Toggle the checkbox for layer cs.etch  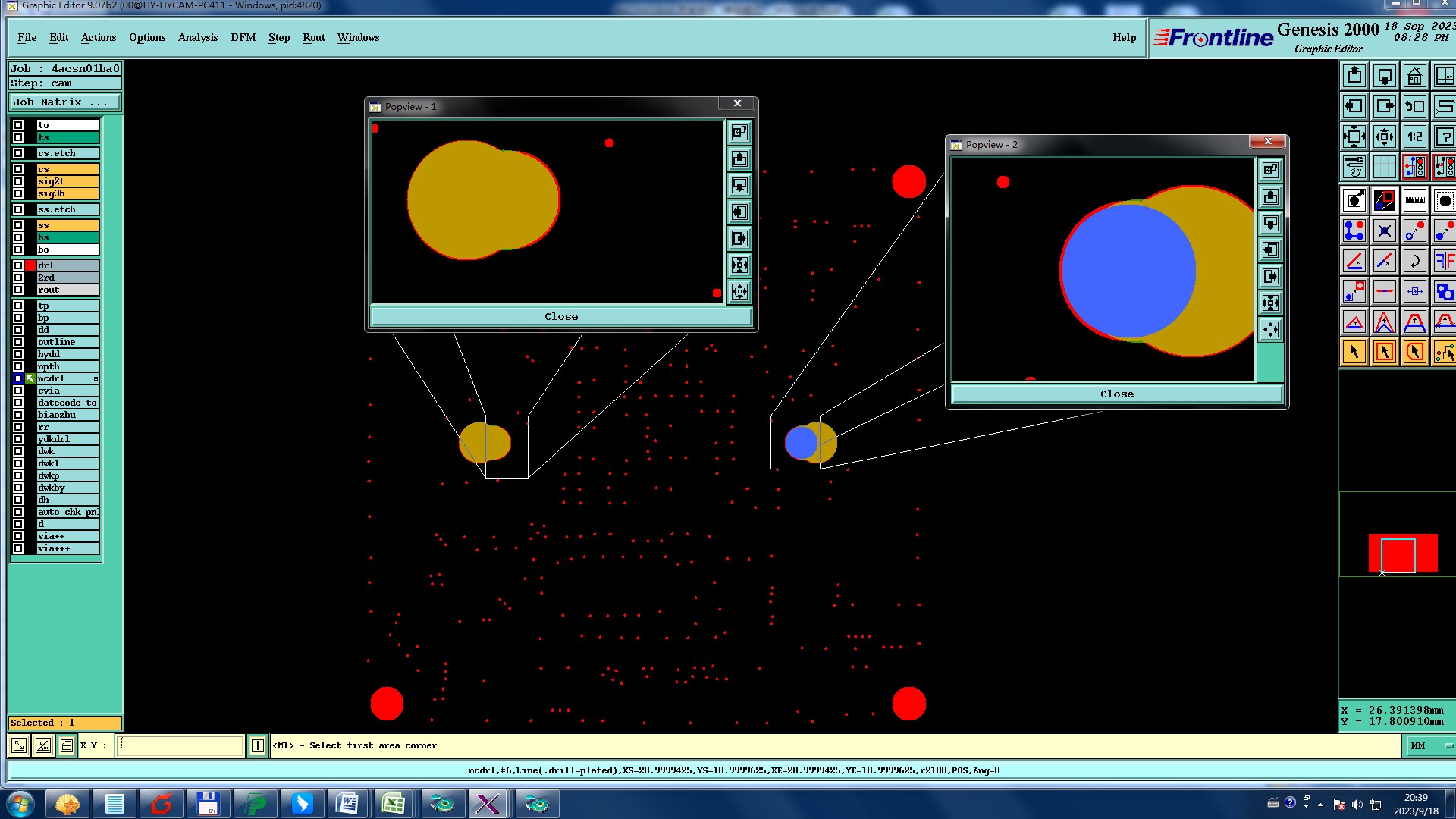point(18,153)
